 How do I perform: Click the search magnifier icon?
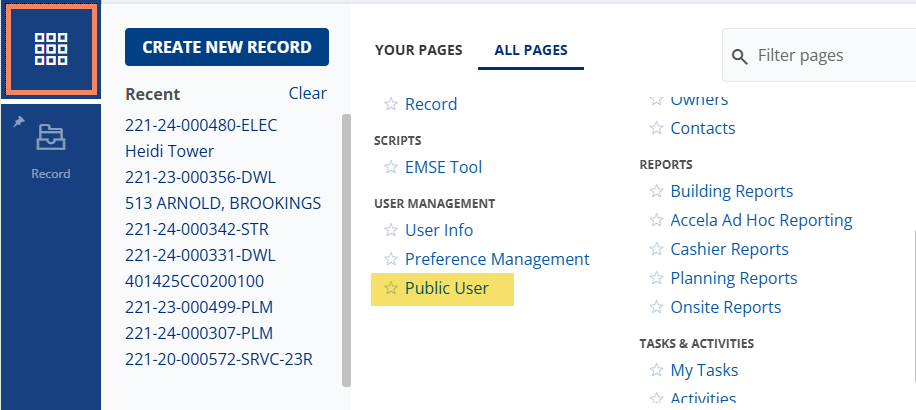pyautogui.click(x=740, y=56)
